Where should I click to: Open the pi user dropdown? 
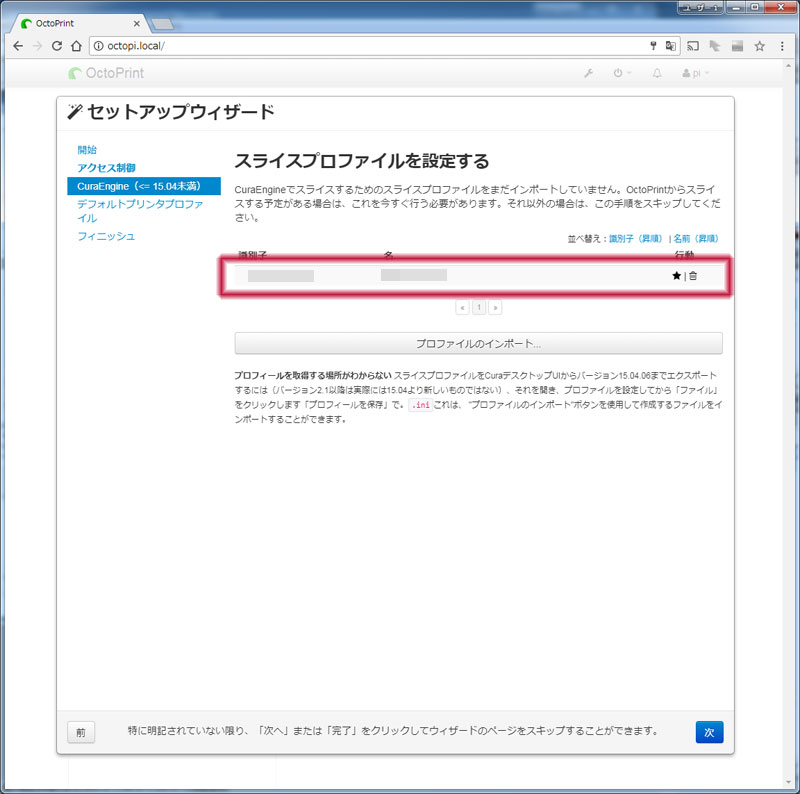click(696, 73)
